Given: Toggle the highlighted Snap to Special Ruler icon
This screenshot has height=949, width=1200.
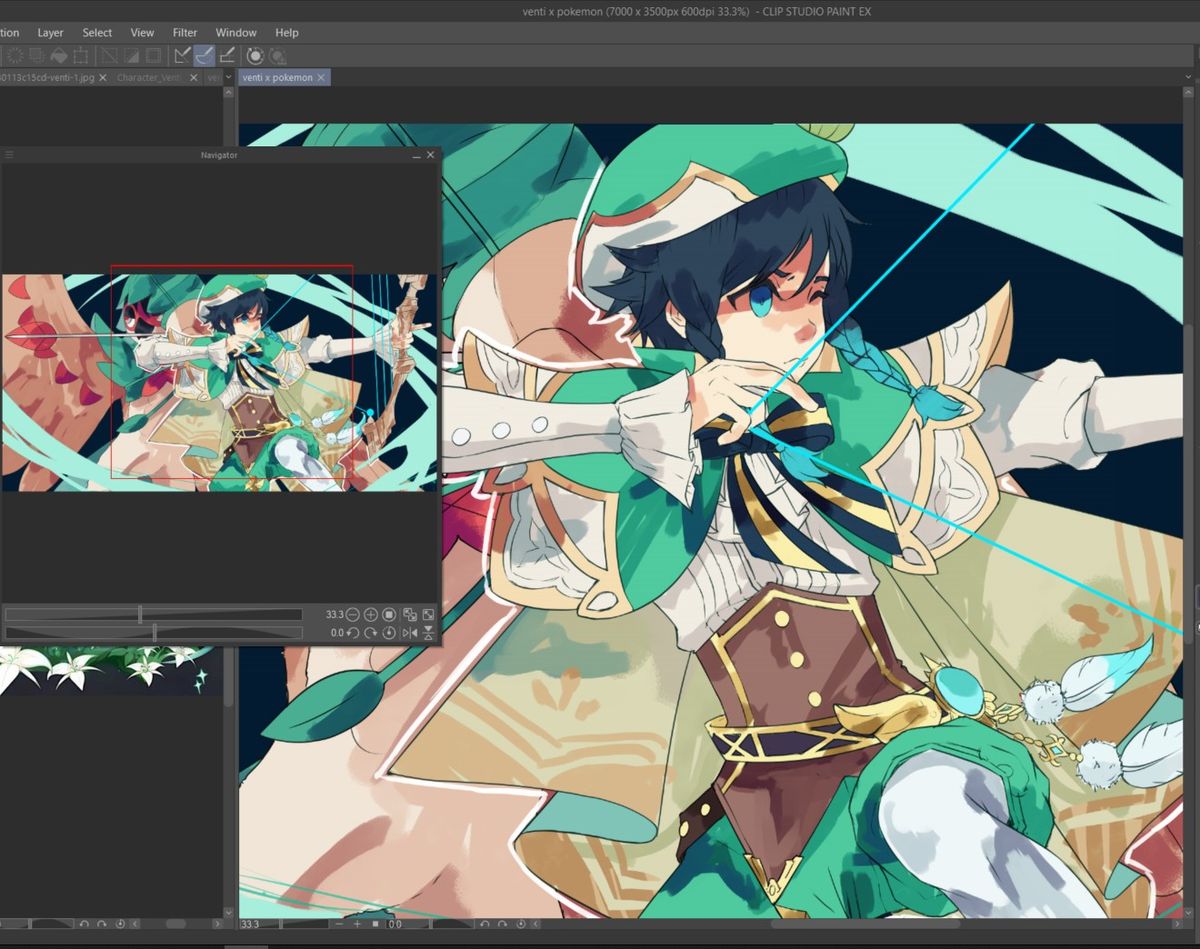Looking at the screenshot, I should 204,56.
